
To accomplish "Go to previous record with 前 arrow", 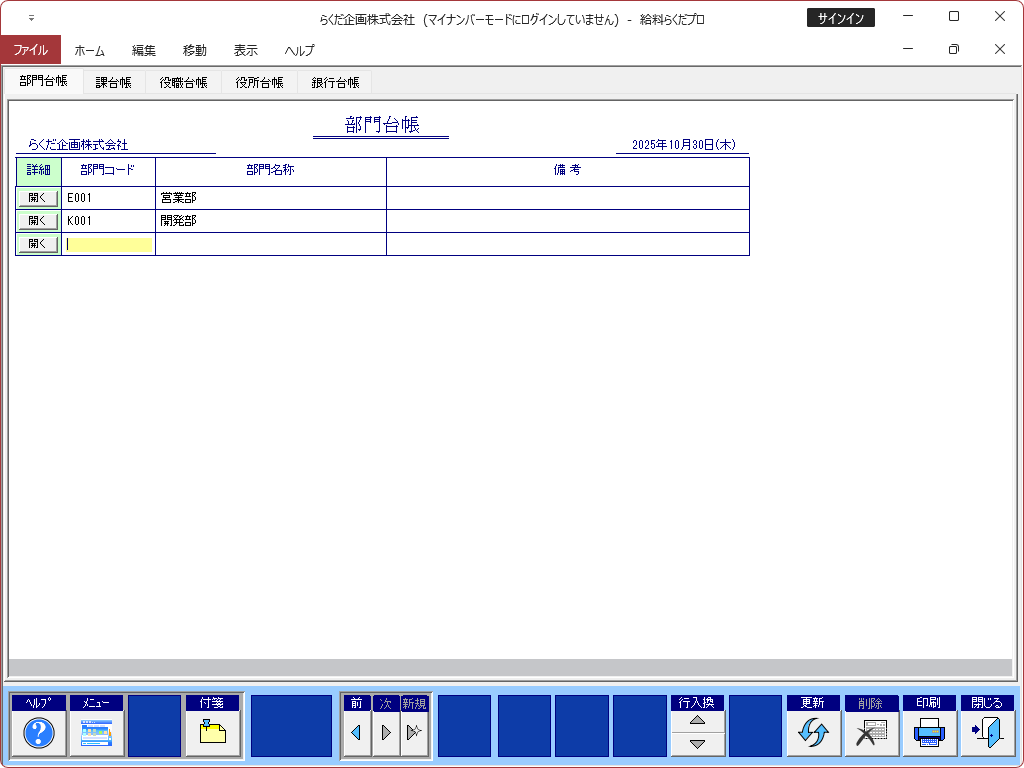I will (356, 733).
